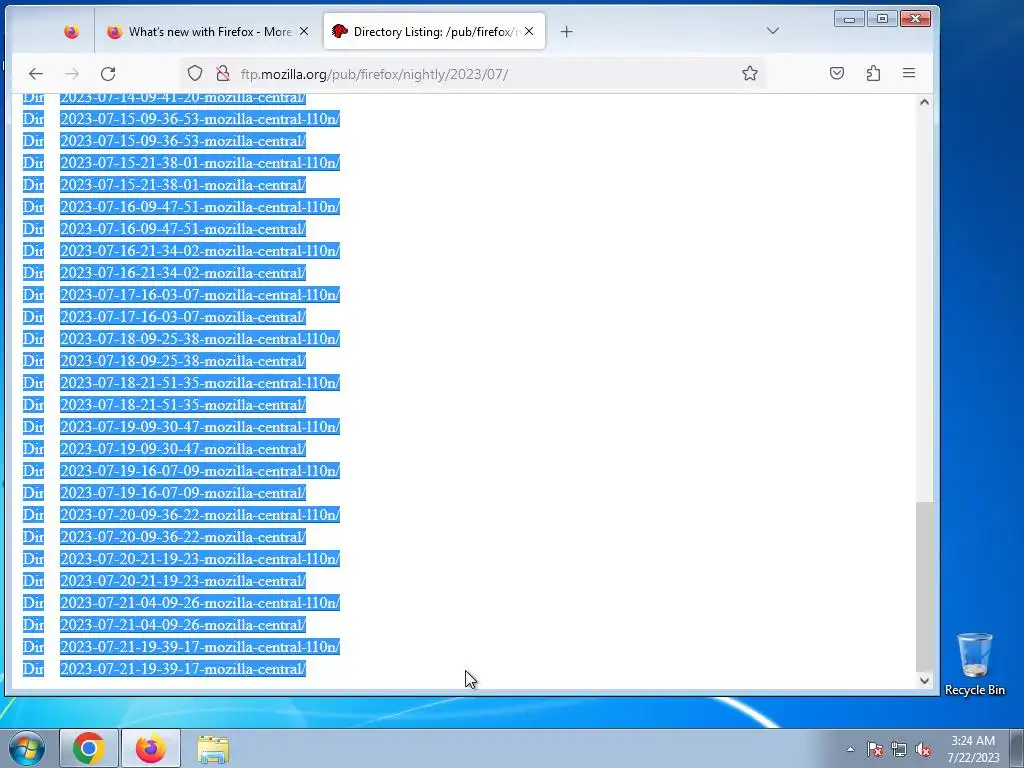Open Action Center flag icon
The height and width of the screenshot is (768, 1024).
875,749
